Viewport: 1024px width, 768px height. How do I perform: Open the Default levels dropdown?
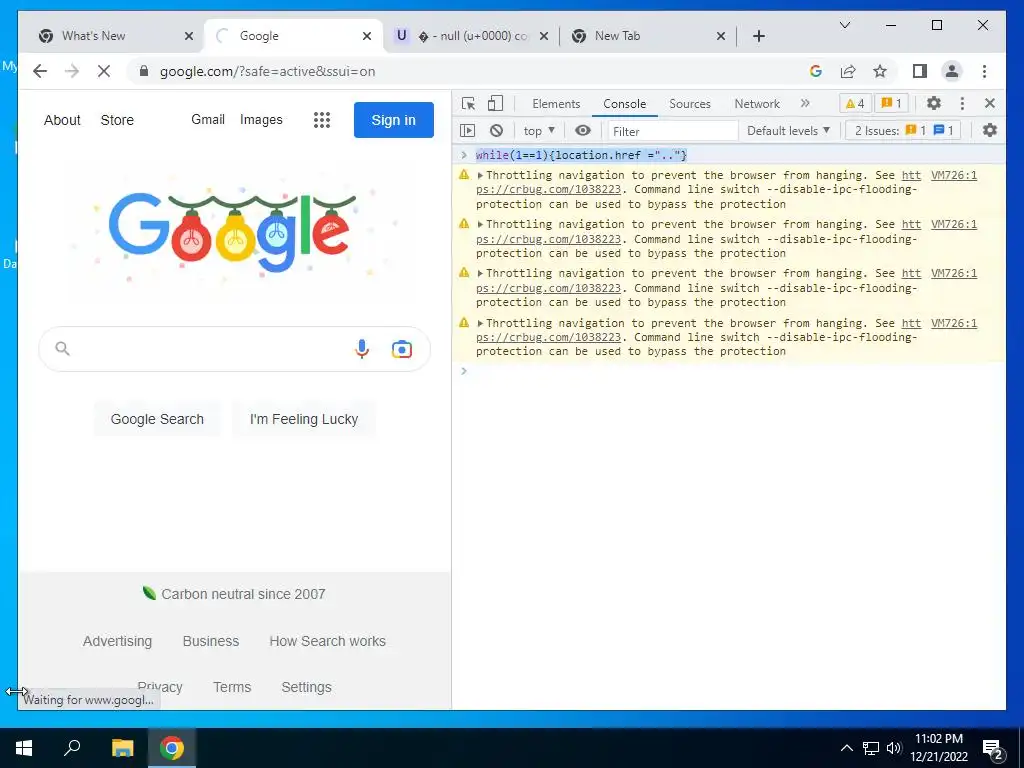[788, 131]
